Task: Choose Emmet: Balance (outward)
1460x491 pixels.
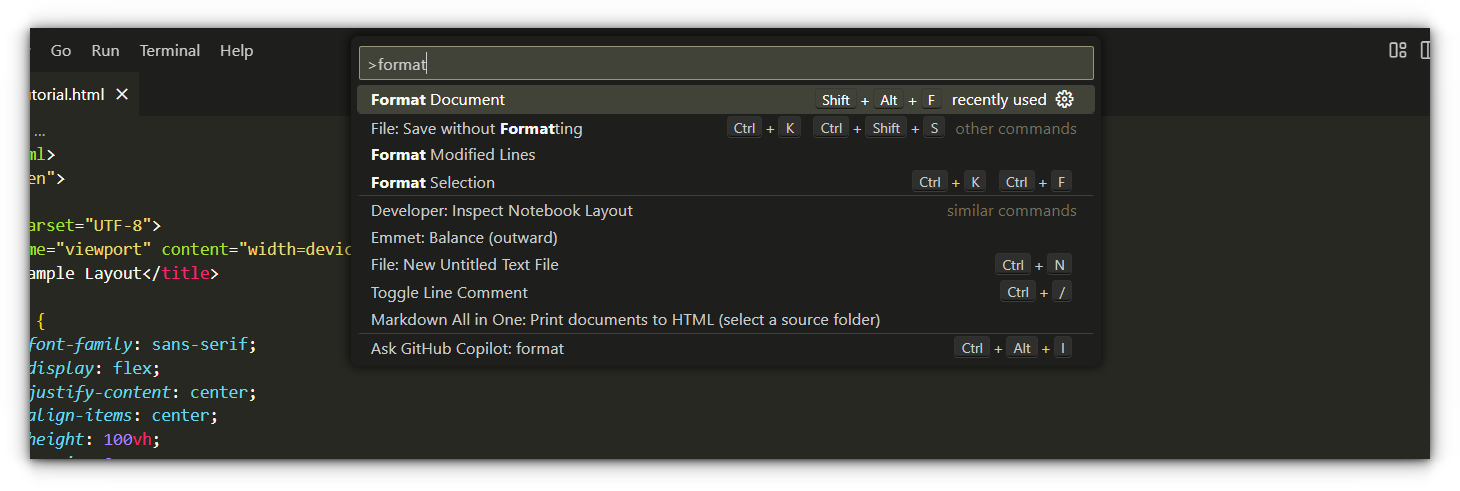Action: 464,238
